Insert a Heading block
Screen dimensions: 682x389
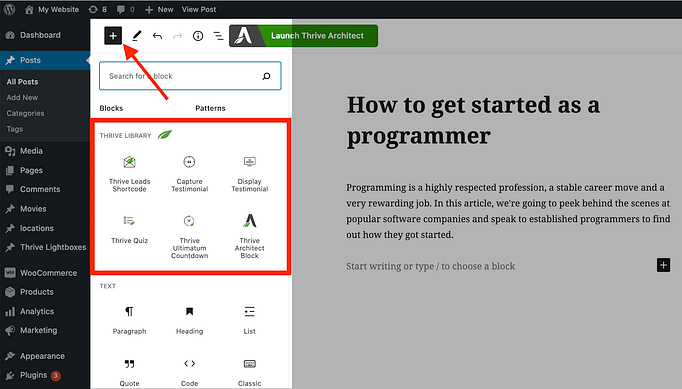(x=189, y=320)
